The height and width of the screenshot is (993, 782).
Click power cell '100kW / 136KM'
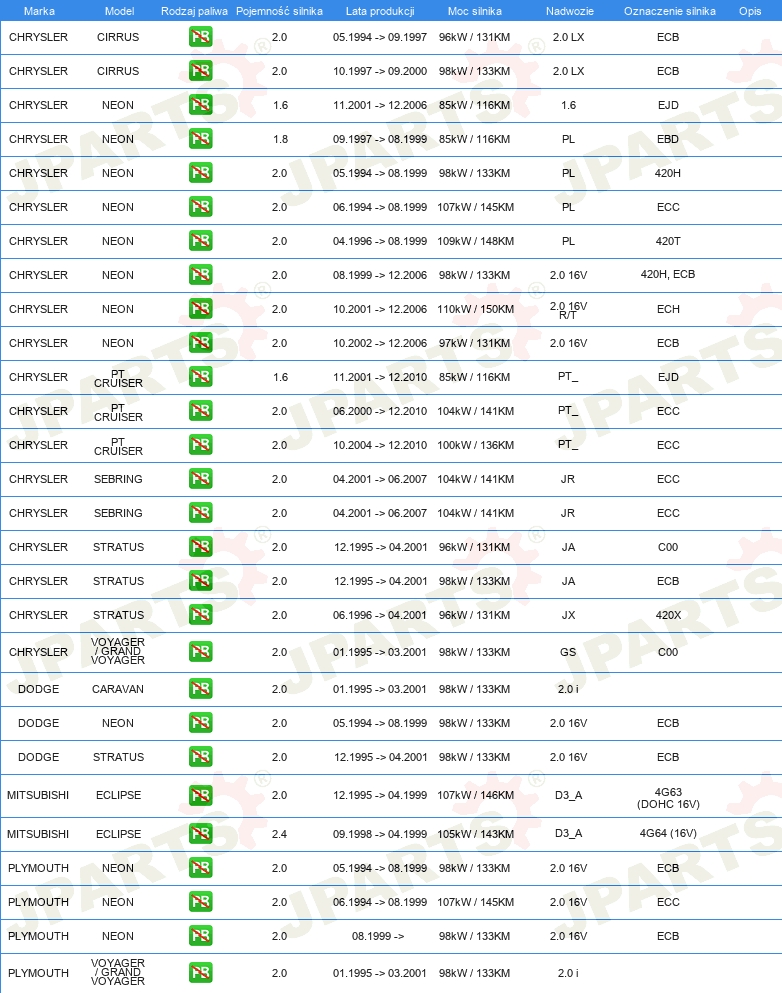pos(476,445)
